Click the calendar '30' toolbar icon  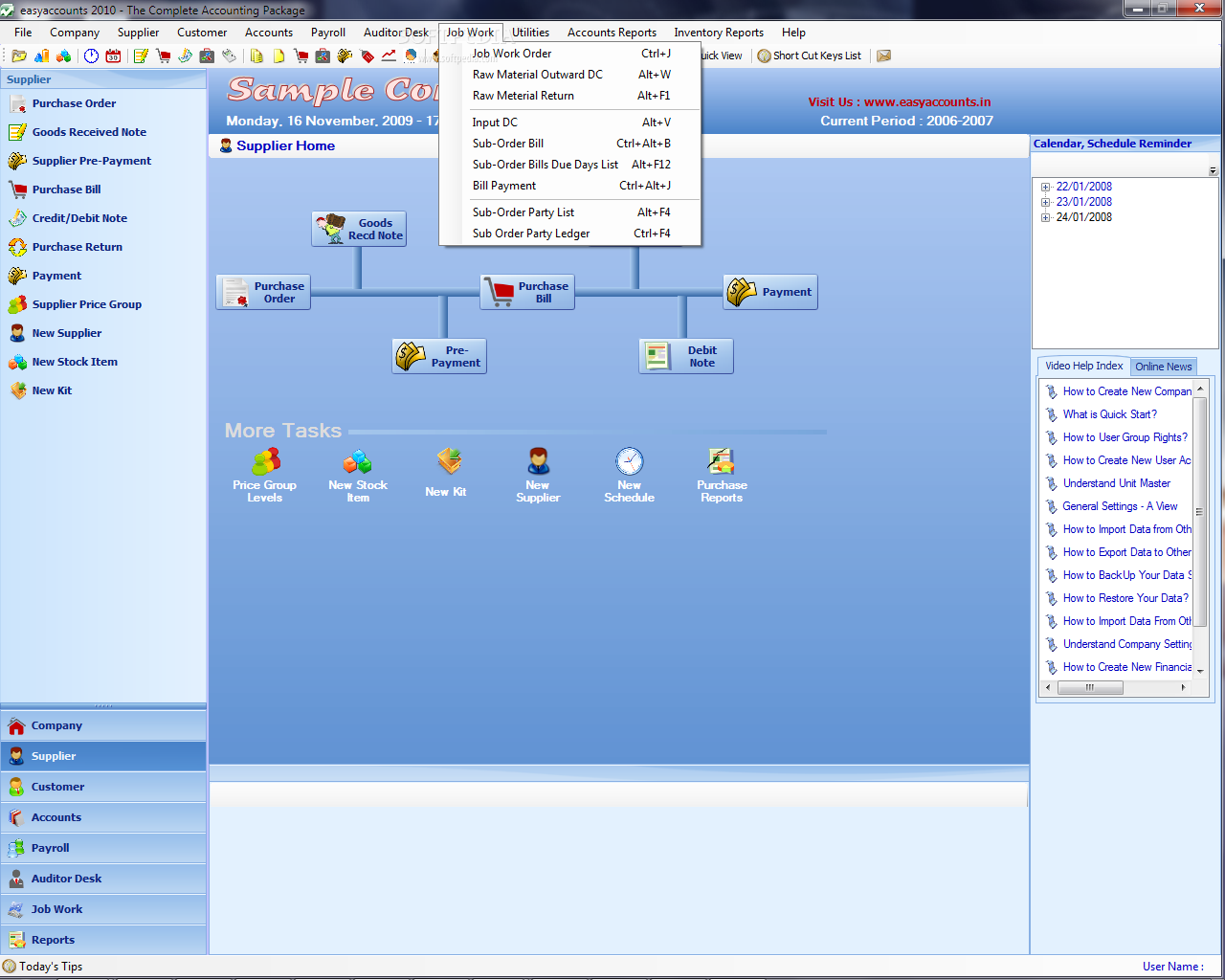[113, 56]
